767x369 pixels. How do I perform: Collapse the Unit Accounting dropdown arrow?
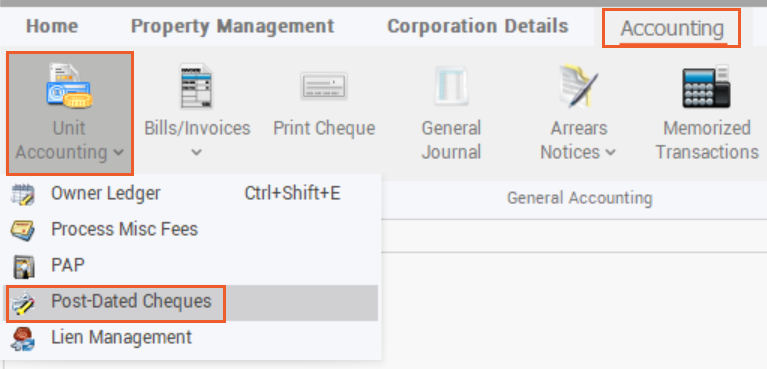click(118, 153)
